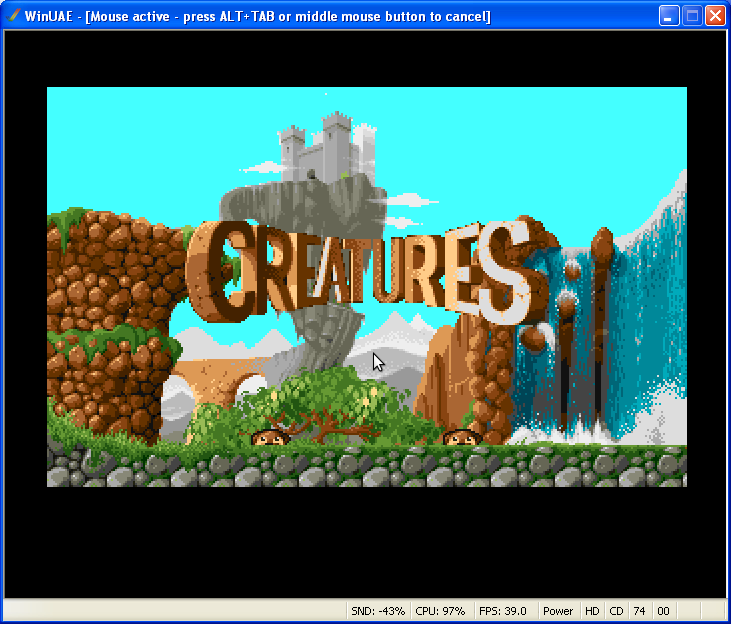Click the right creature peeking from grass
This screenshot has height=624, width=731.
click(x=462, y=437)
